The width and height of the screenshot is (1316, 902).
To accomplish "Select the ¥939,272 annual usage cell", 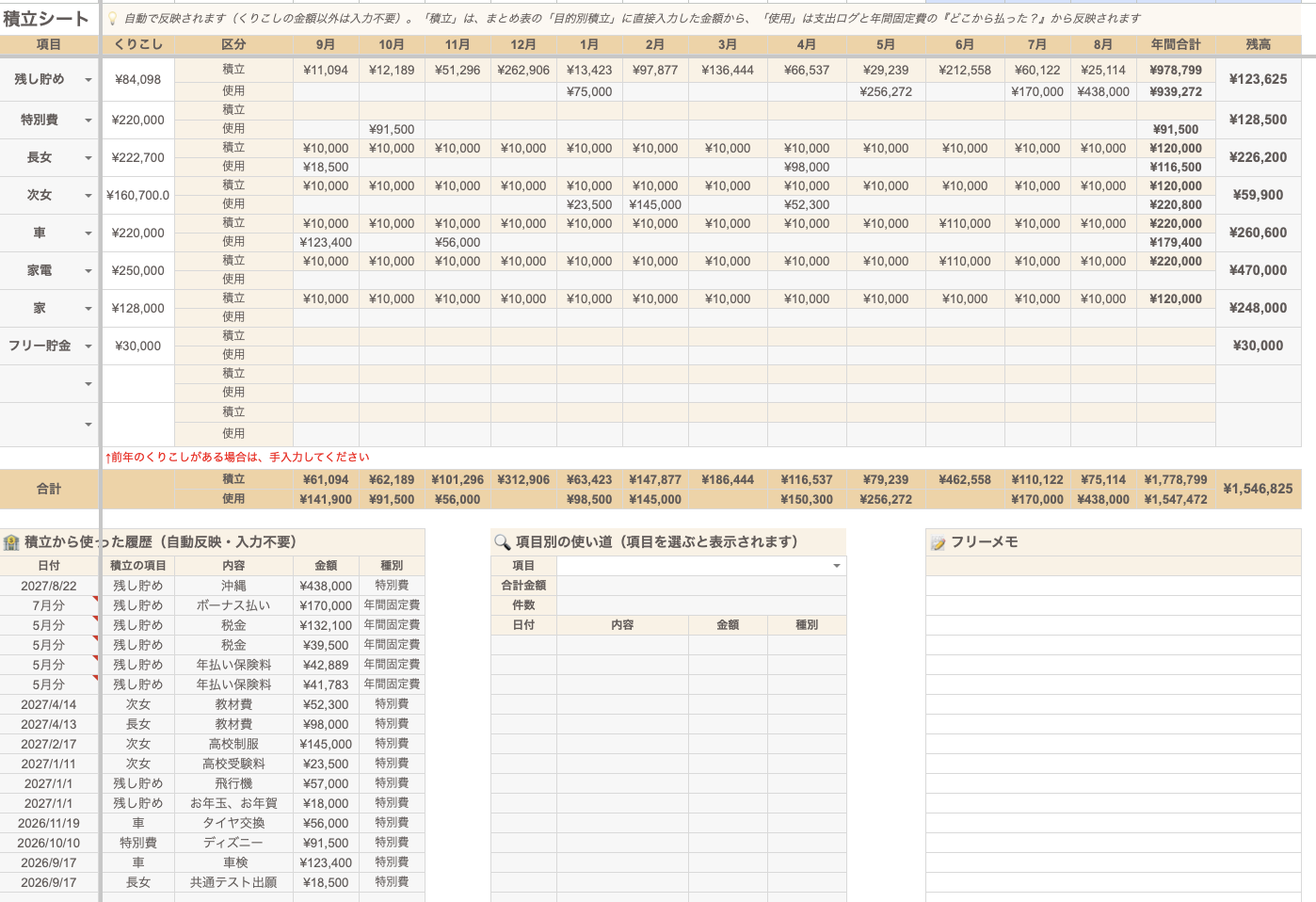I will click(x=1176, y=91).
